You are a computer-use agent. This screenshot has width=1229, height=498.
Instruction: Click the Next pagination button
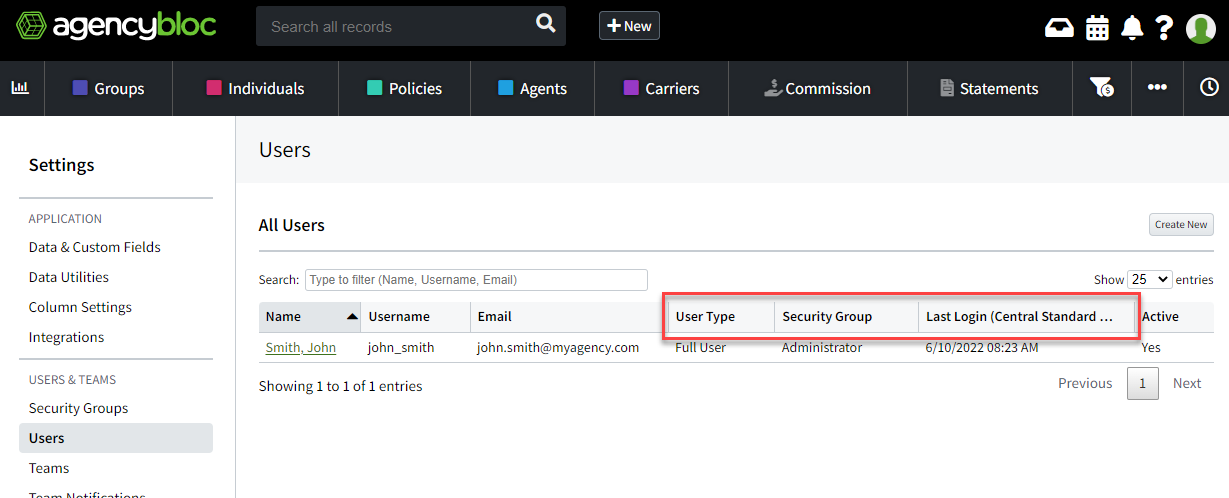pyautogui.click(x=1187, y=383)
